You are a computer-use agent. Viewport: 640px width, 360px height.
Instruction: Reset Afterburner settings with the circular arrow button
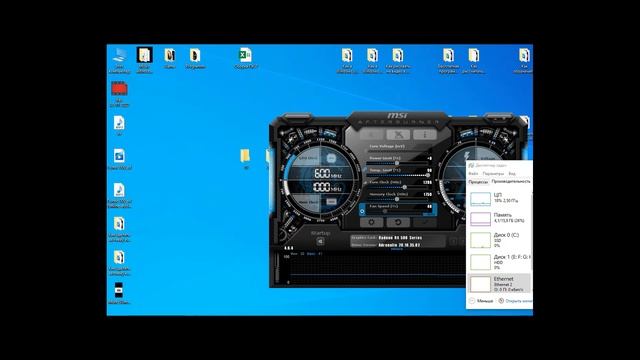point(398,222)
